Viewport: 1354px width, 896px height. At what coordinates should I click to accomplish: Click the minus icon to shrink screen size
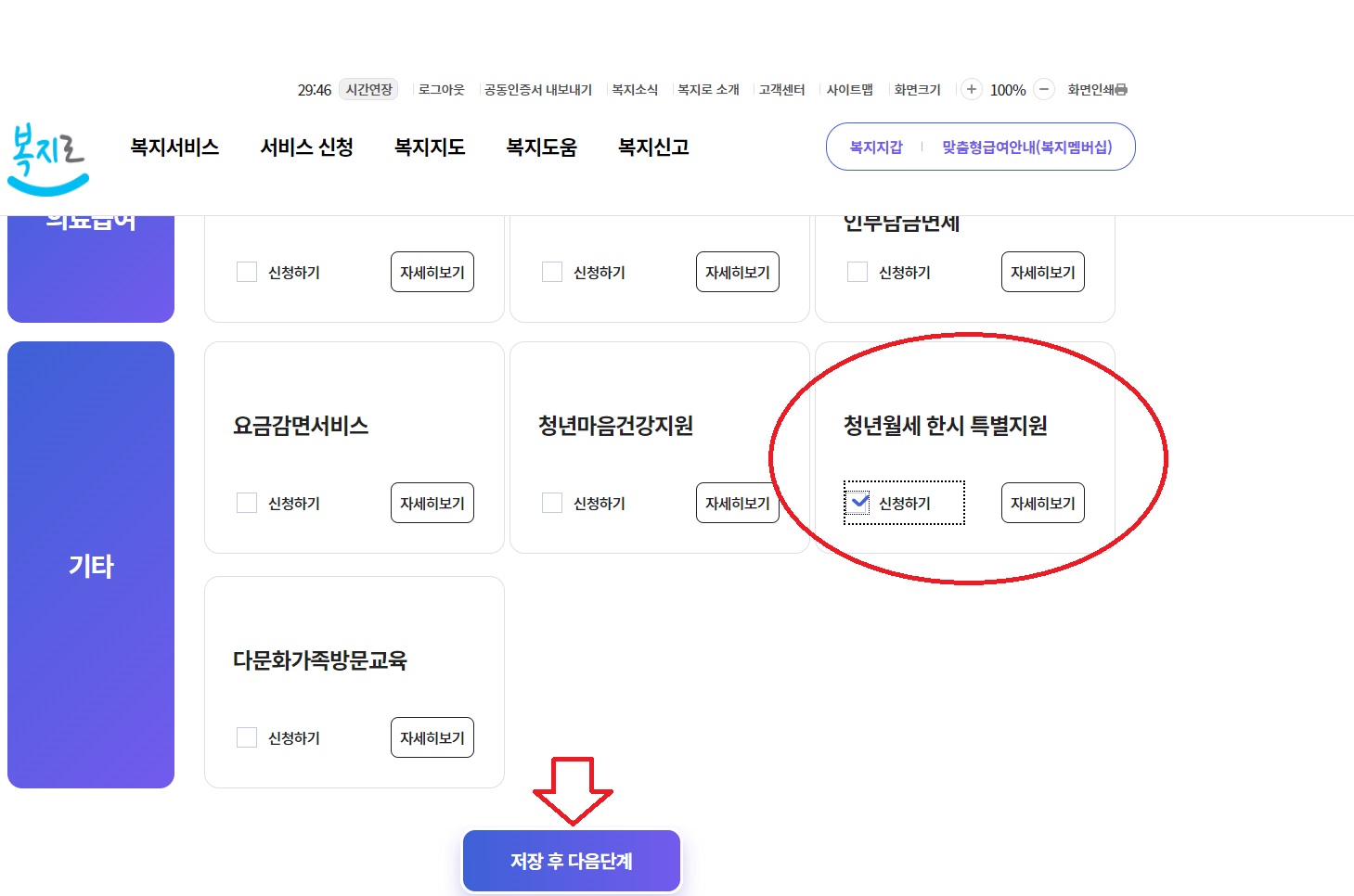click(1043, 89)
